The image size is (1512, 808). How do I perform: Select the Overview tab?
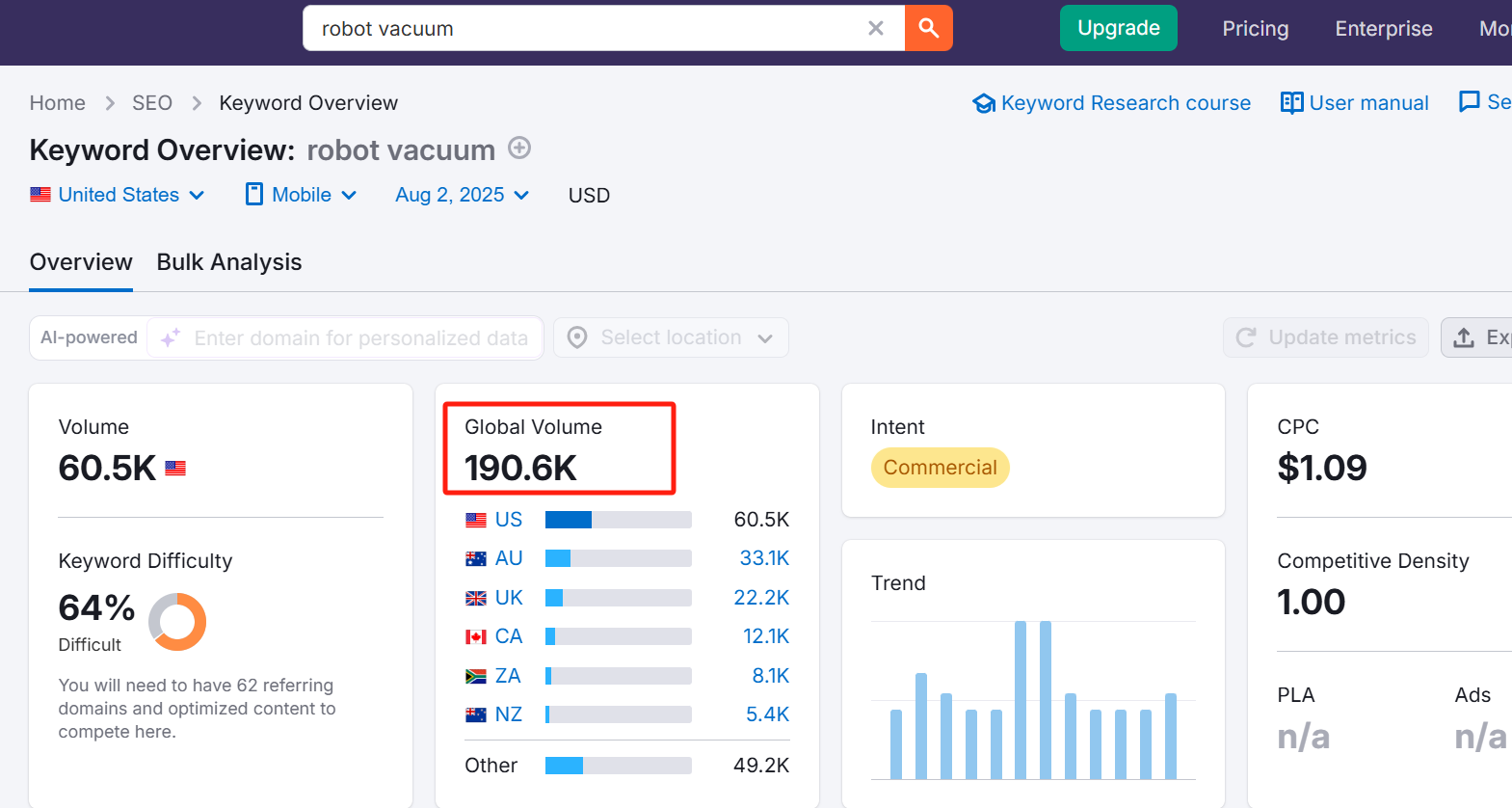(81, 262)
